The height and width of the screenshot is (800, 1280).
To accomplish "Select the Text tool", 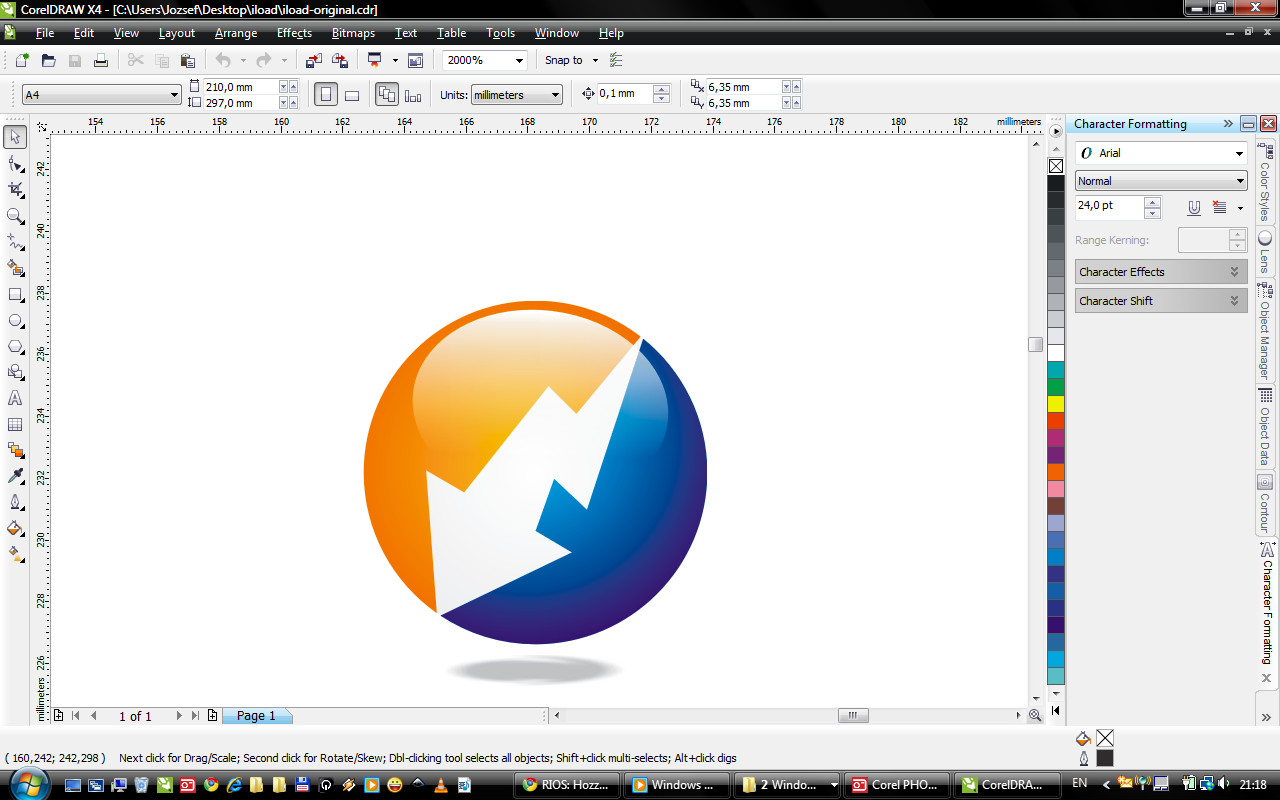I will [x=15, y=398].
